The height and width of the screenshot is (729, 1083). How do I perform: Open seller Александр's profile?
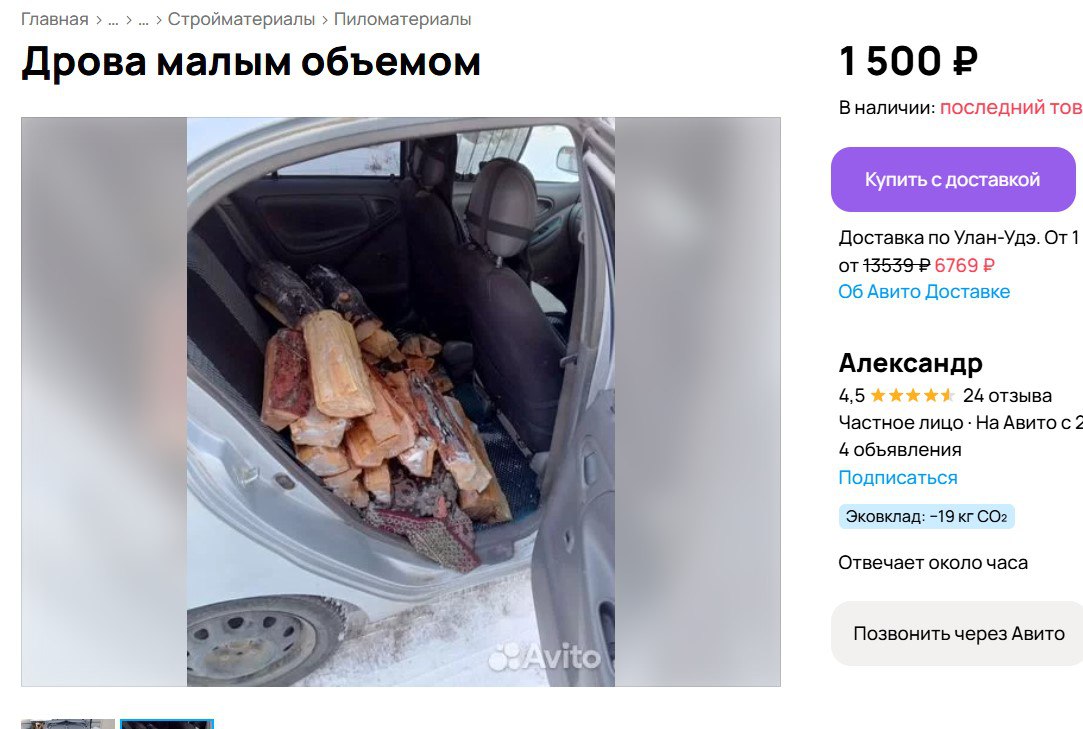pos(910,363)
